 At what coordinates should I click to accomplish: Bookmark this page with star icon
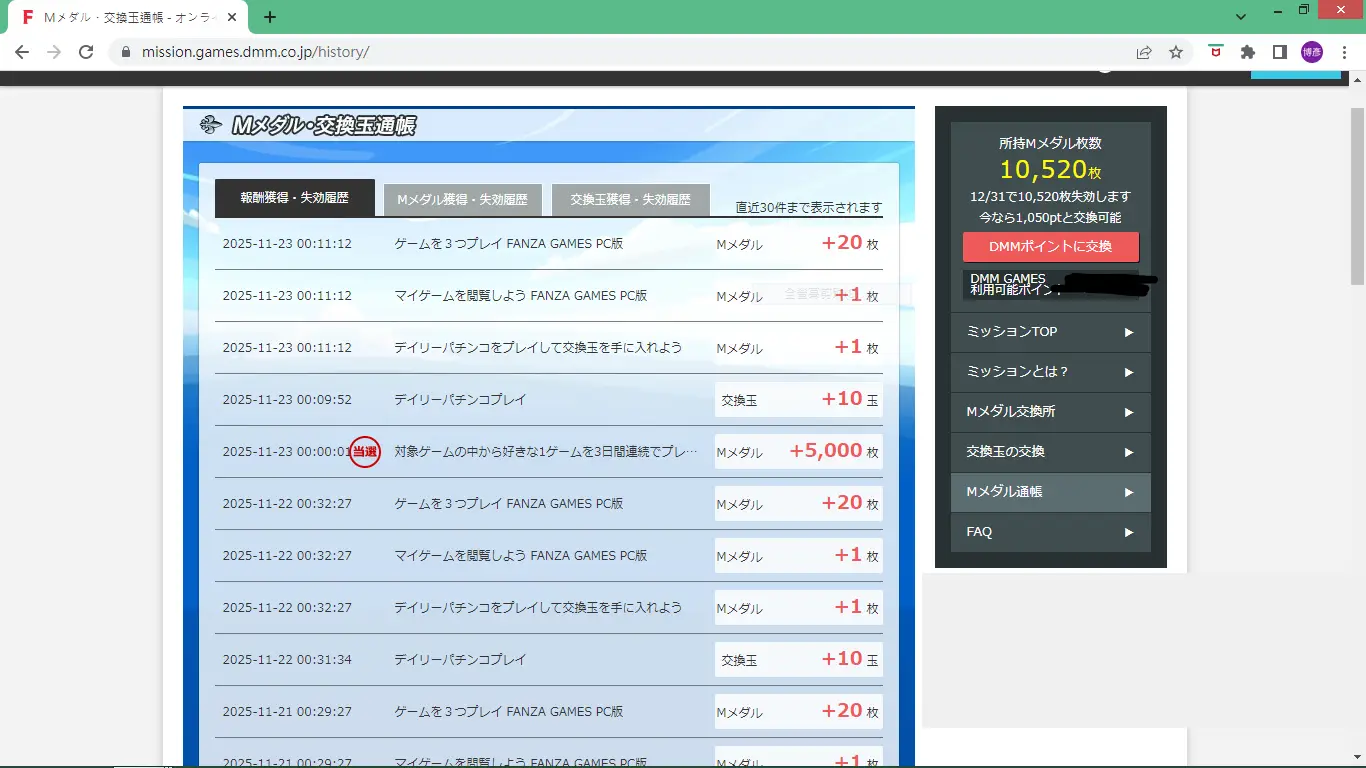1176,52
